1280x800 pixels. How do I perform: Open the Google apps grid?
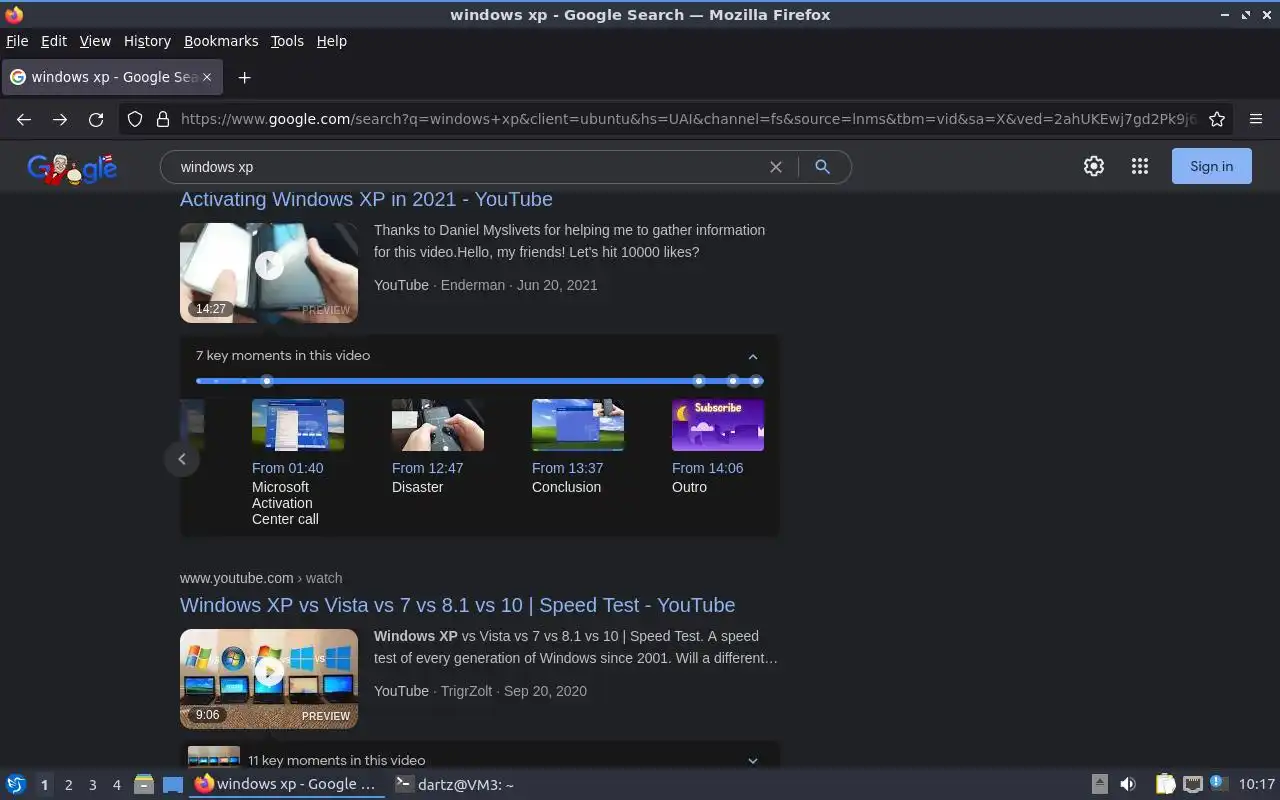point(1140,167)
